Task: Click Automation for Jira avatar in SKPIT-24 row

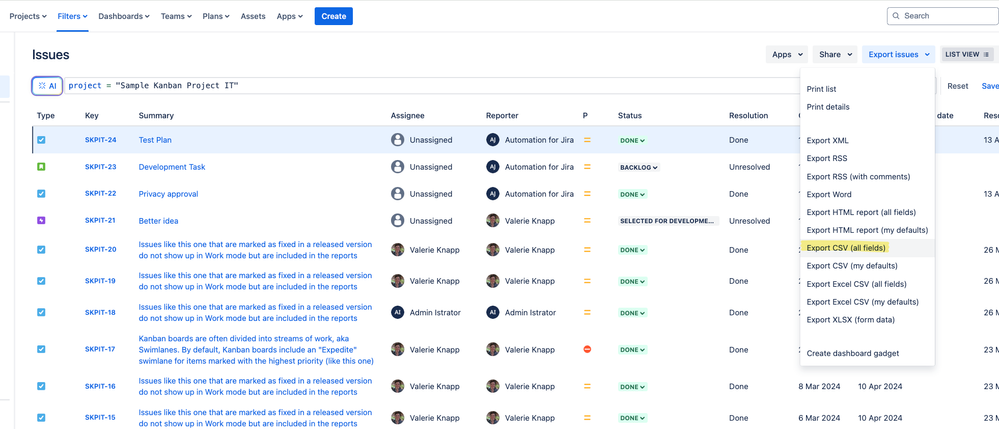Action: 492,140
